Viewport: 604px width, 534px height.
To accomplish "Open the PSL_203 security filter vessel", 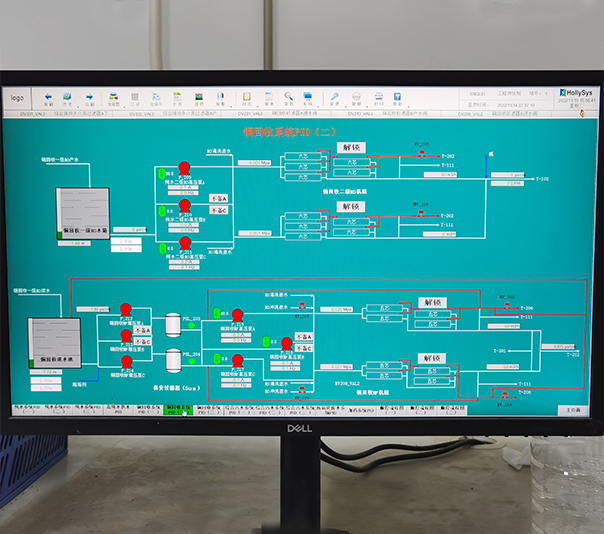I will pos(172,322).
